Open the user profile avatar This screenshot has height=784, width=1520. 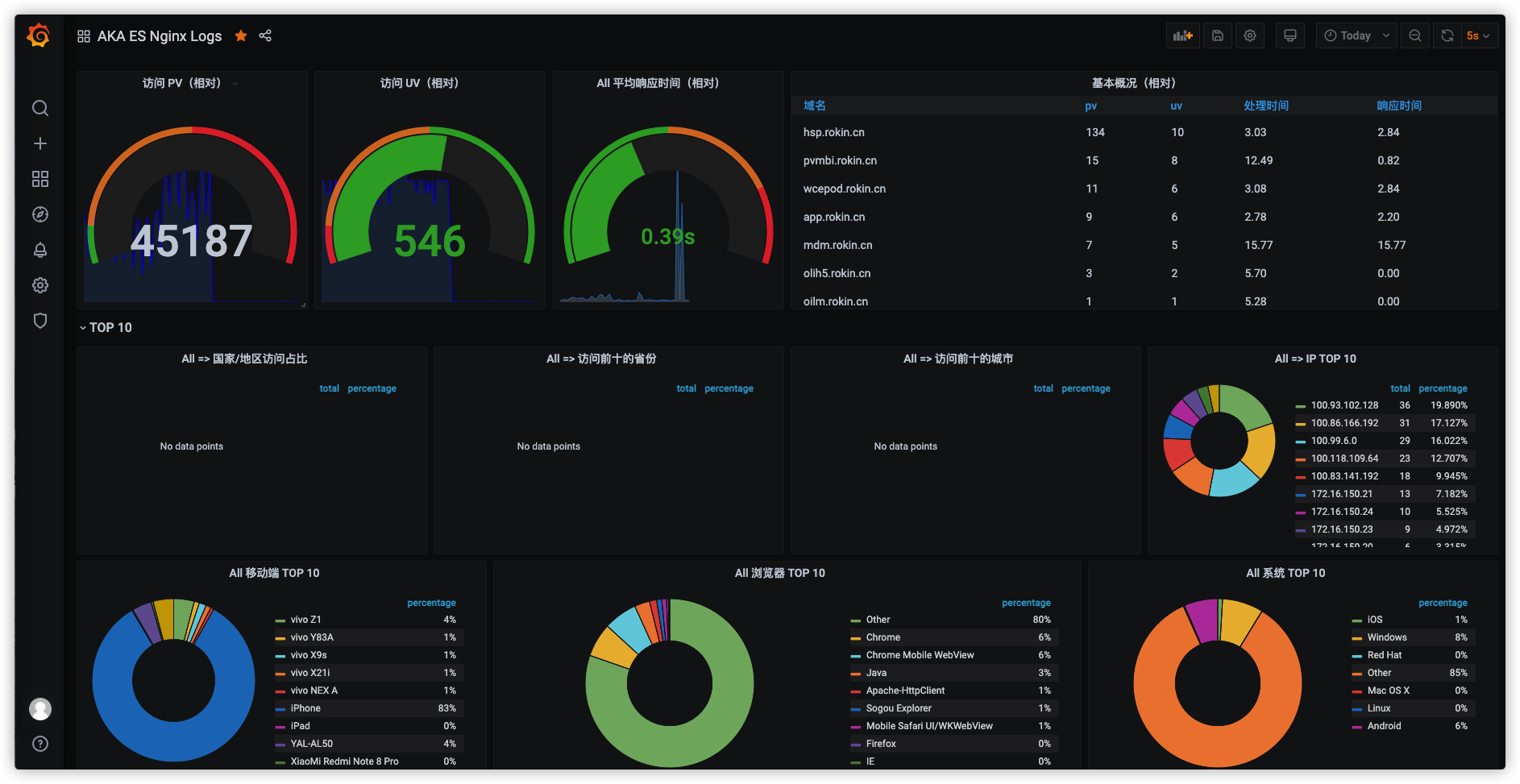click(x=40, y=709)
